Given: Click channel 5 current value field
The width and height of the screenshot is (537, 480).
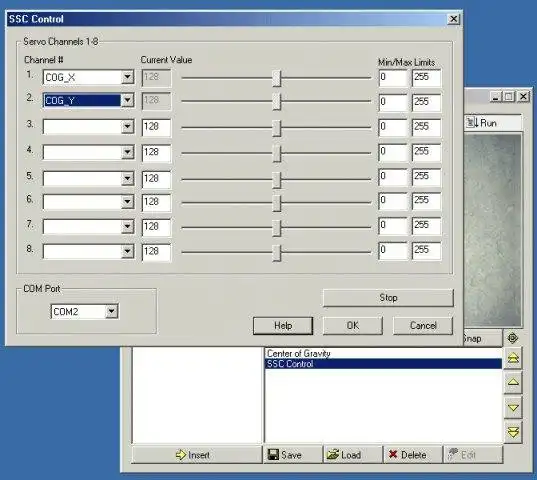Looking at the screenshot, I should pos(156,179).
